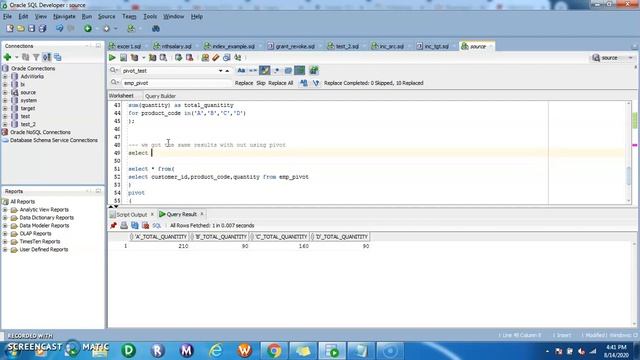Click Find next down arrow in search bar
Screen dimensions: 640x360
point(221,71)
